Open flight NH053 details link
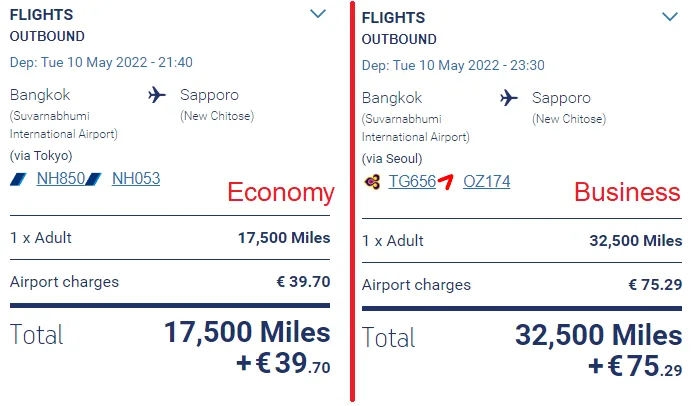 click(136, 178)
